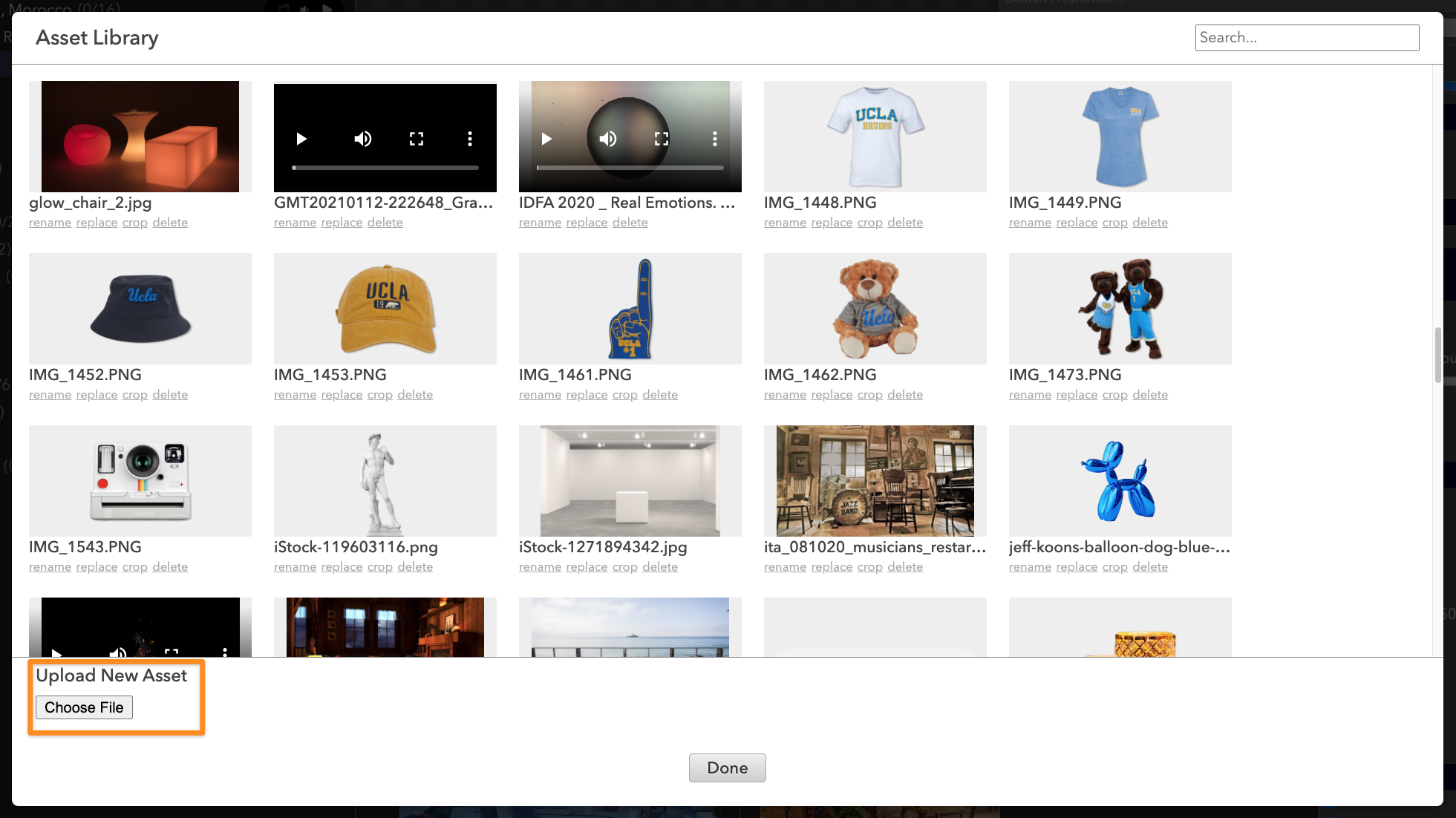Seek in the GMT20210112 video progress bar

(x=385, y=168)
